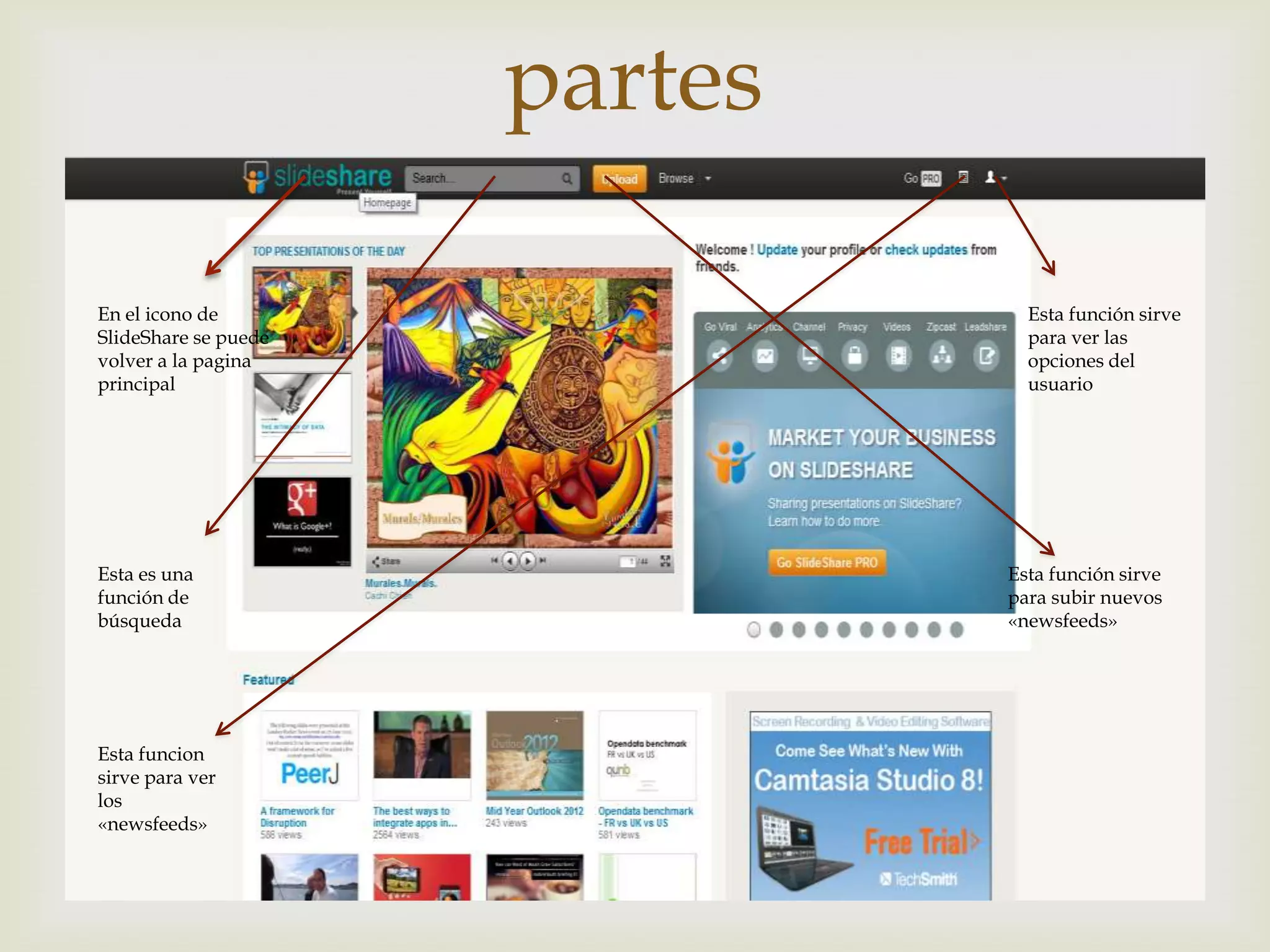Click the orange Upload button

pos(619,179)
